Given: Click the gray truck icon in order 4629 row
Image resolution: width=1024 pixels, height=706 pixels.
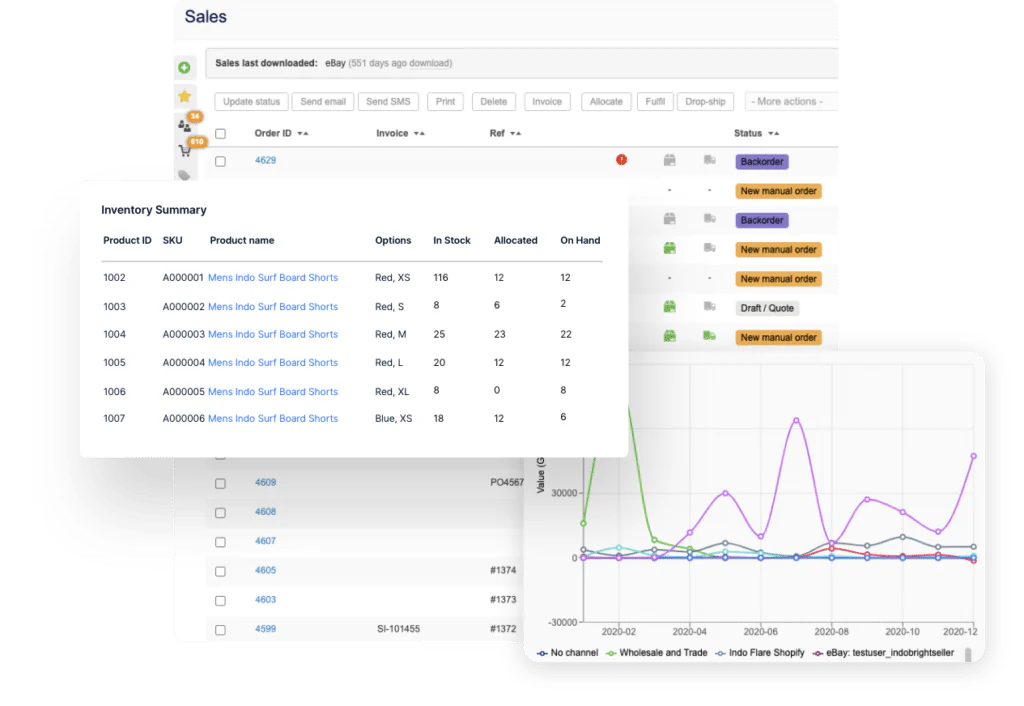Looking at the screenshot, I should pos(709,160).
